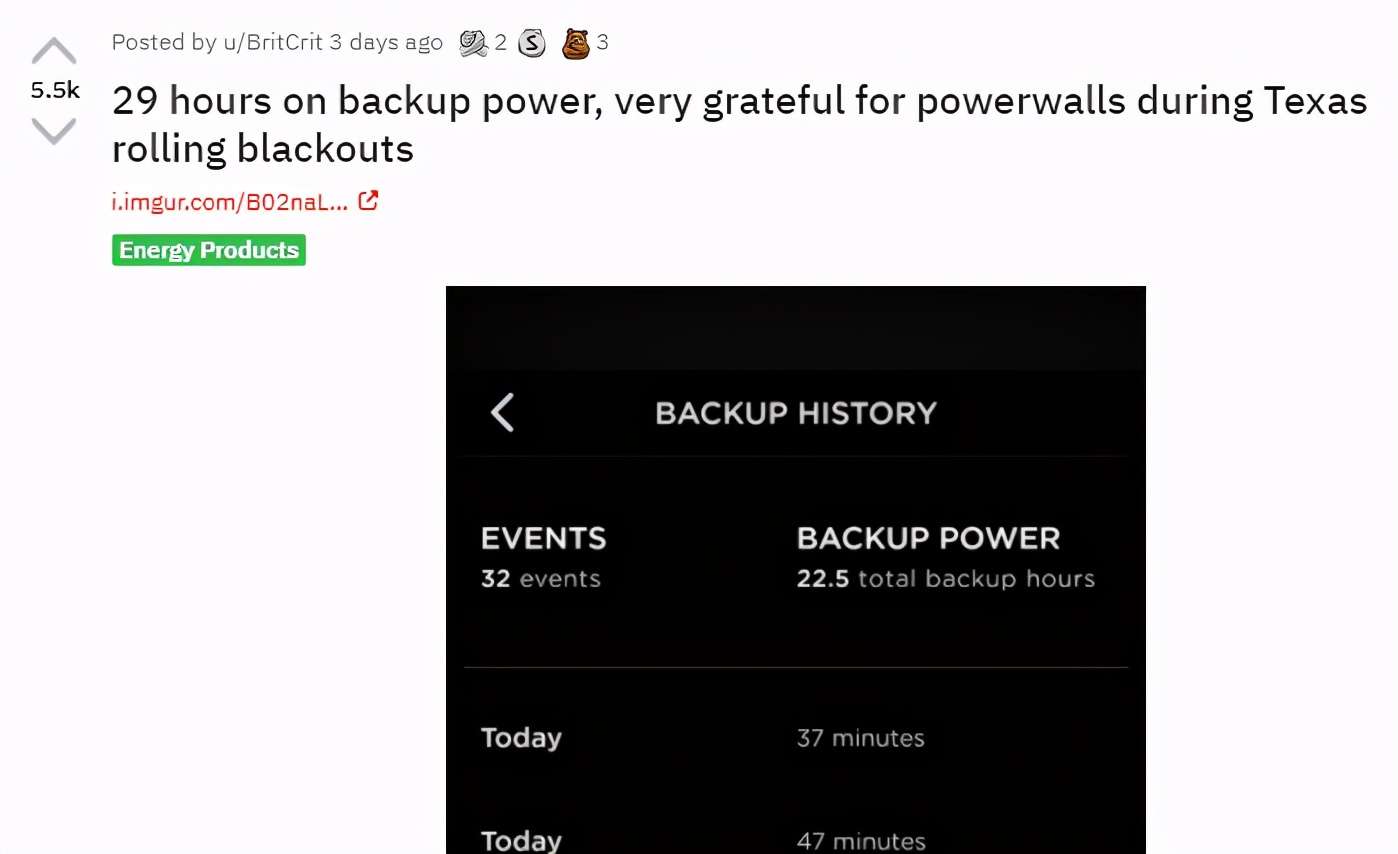Filter by Energy Products flair
The height and width of the screenshot is (854, 1398).
coord(209,250)
